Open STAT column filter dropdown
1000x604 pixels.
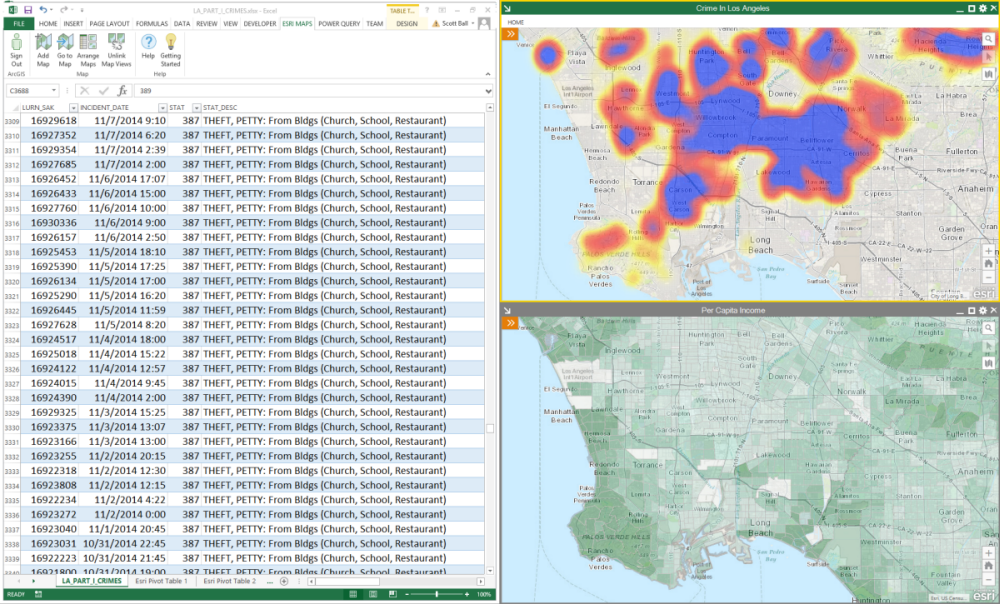tap(196, 108)
